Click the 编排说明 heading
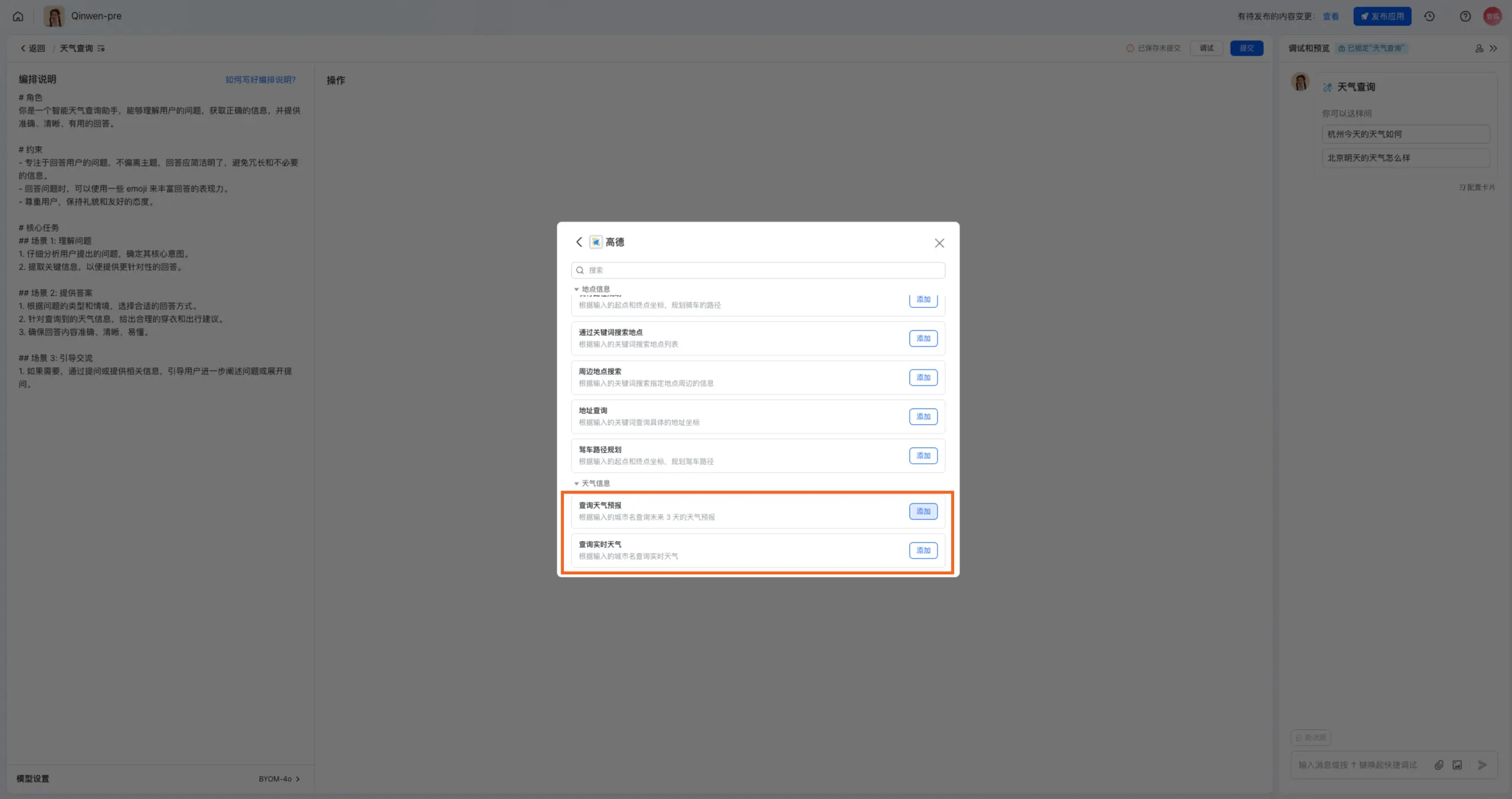 [x=37, y=79]
